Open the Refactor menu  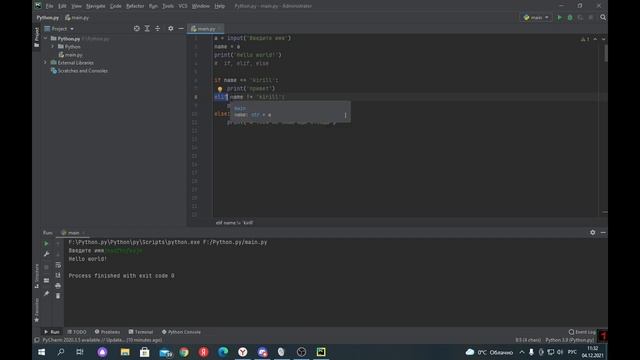[135, 6]
